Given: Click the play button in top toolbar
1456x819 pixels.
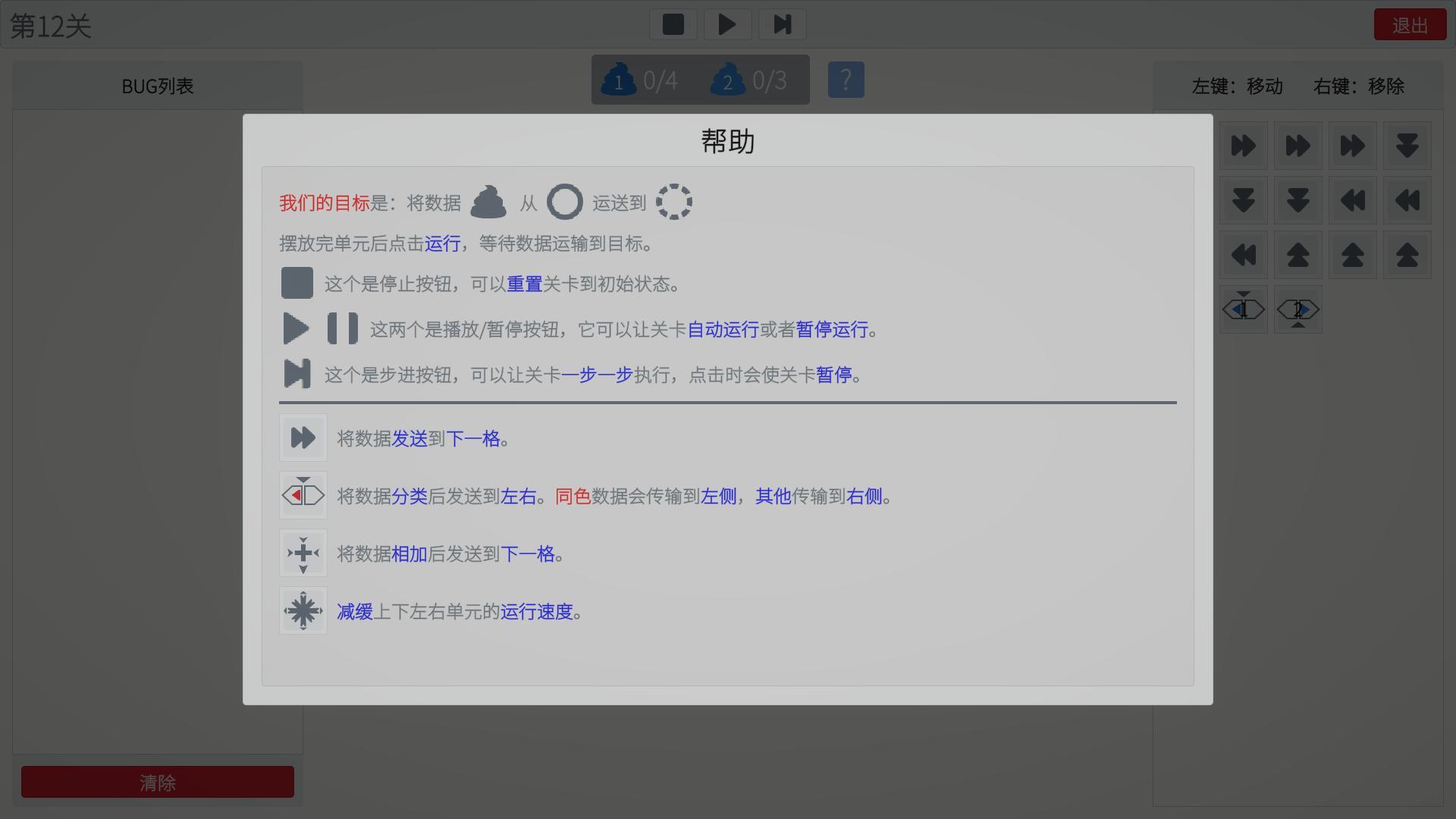Looking at the screenshot, I should point(727,25).
